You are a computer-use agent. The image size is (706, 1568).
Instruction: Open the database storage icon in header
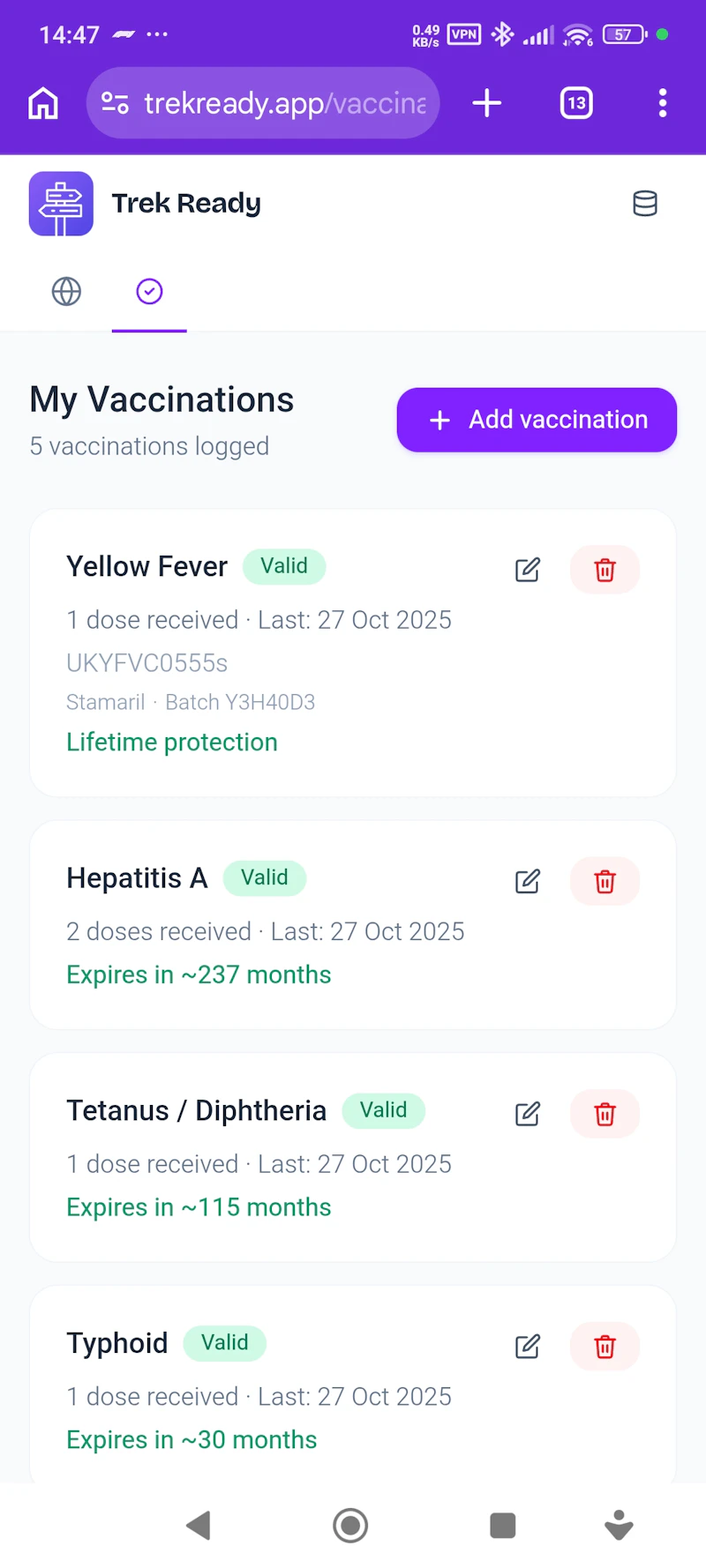coord(645,204)
